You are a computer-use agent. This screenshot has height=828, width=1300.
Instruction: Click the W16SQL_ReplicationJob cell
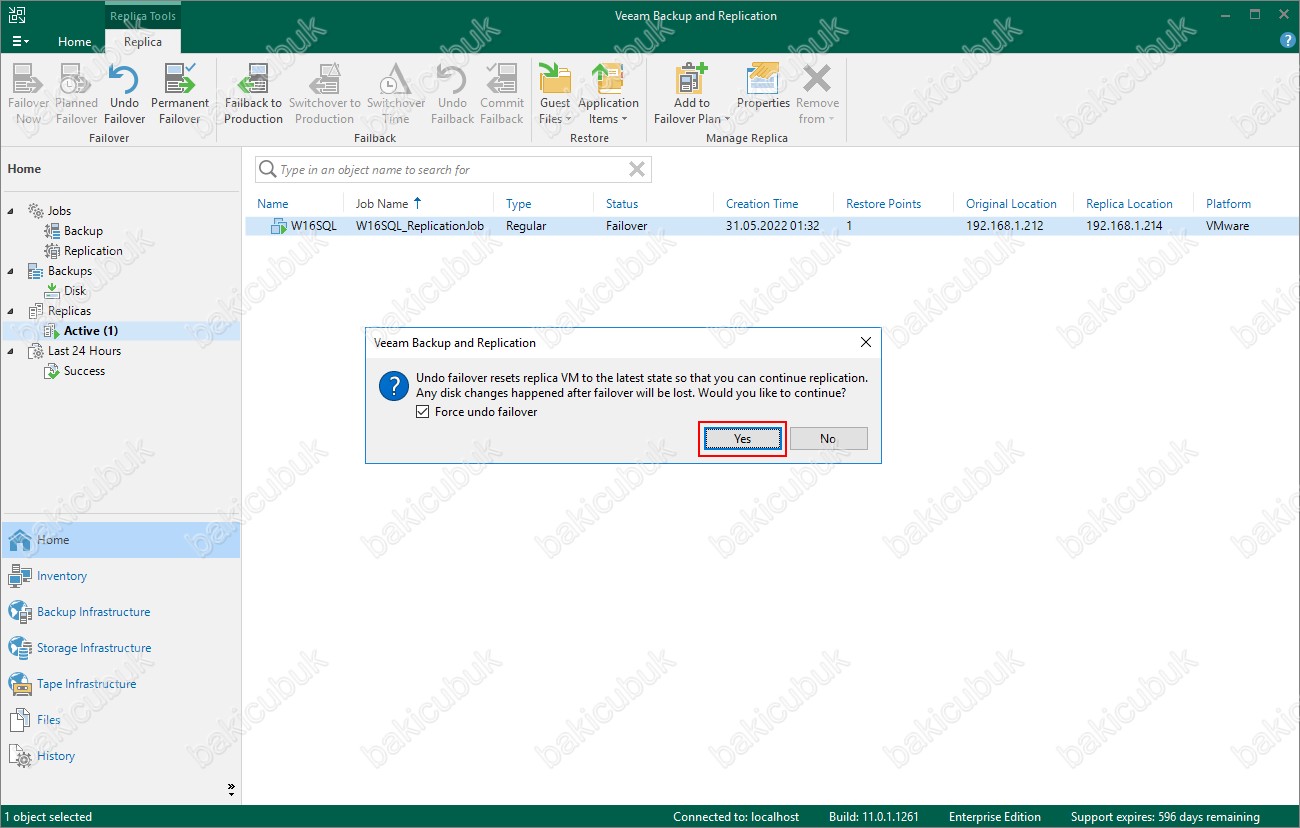[420, 226]
